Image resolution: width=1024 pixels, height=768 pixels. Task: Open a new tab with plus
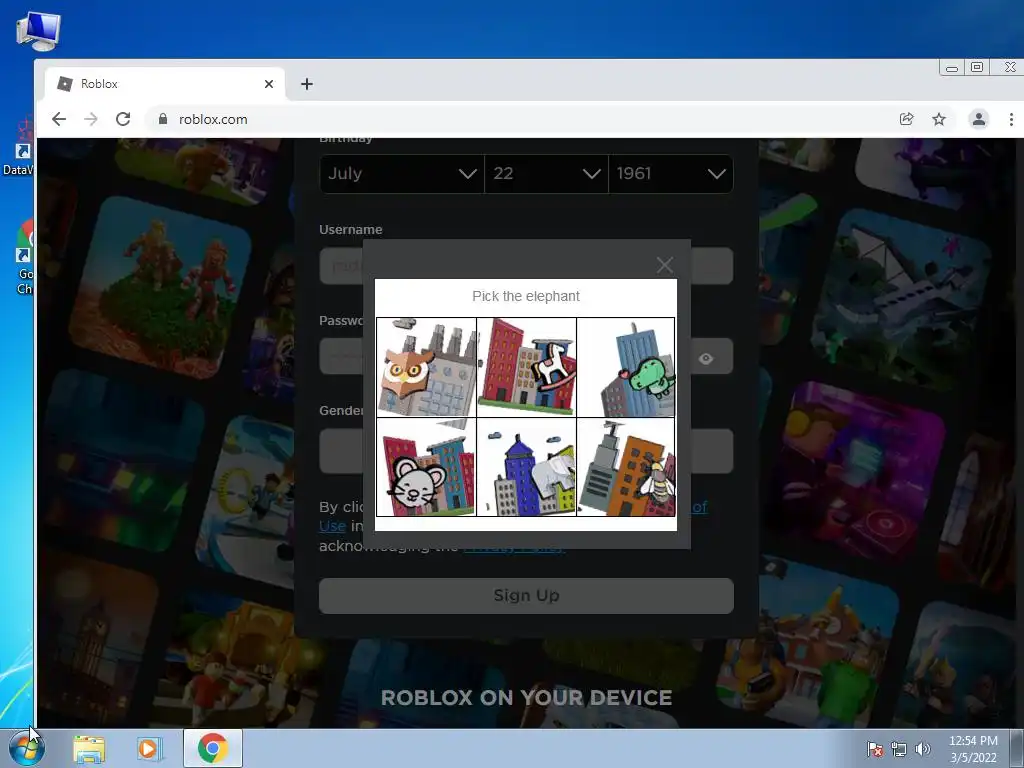click(307, 84)
